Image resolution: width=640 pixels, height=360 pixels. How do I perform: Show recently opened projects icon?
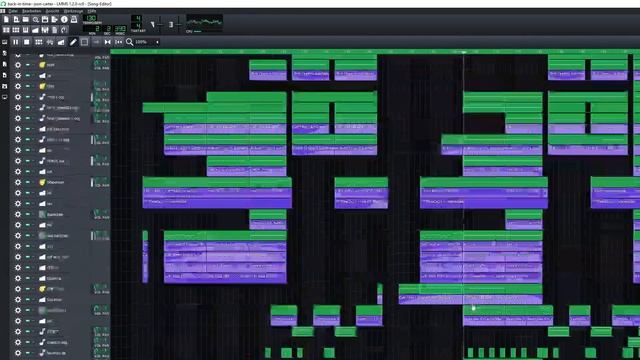click(x=36, y=19)
